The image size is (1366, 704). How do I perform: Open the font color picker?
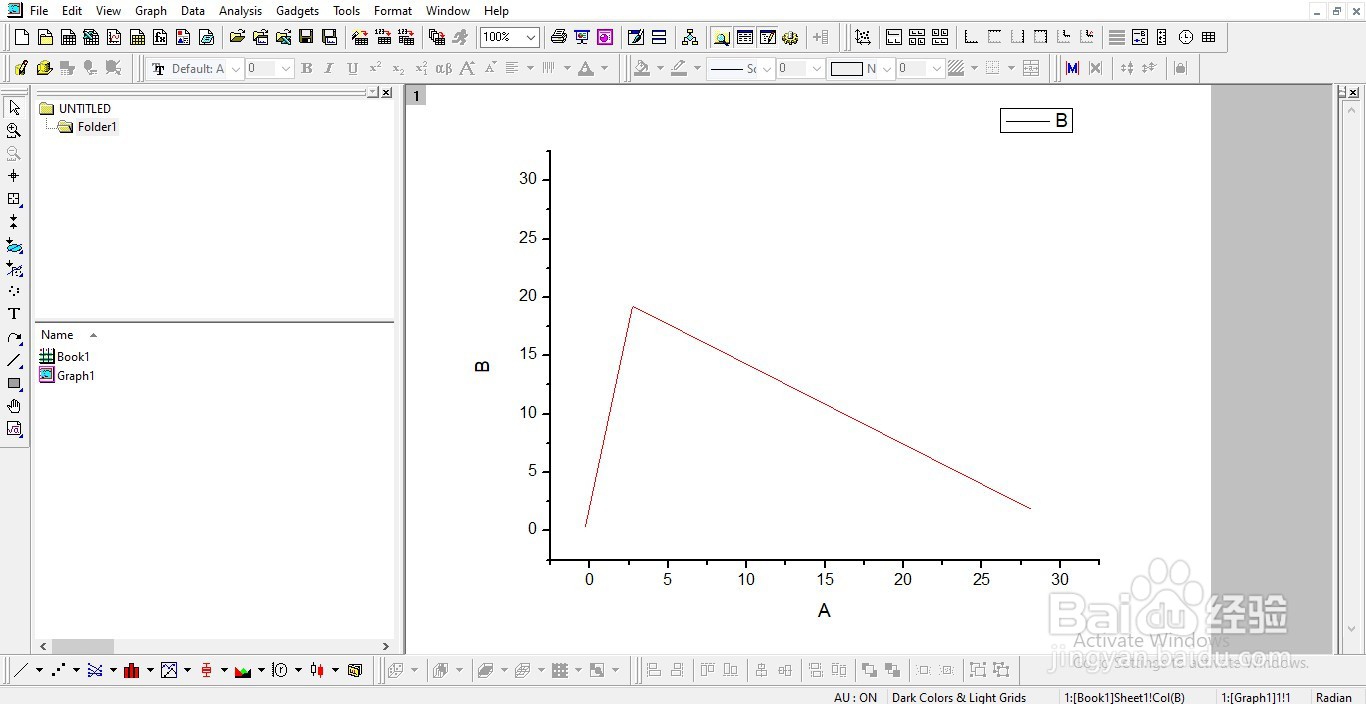click(x=586, y=68)
